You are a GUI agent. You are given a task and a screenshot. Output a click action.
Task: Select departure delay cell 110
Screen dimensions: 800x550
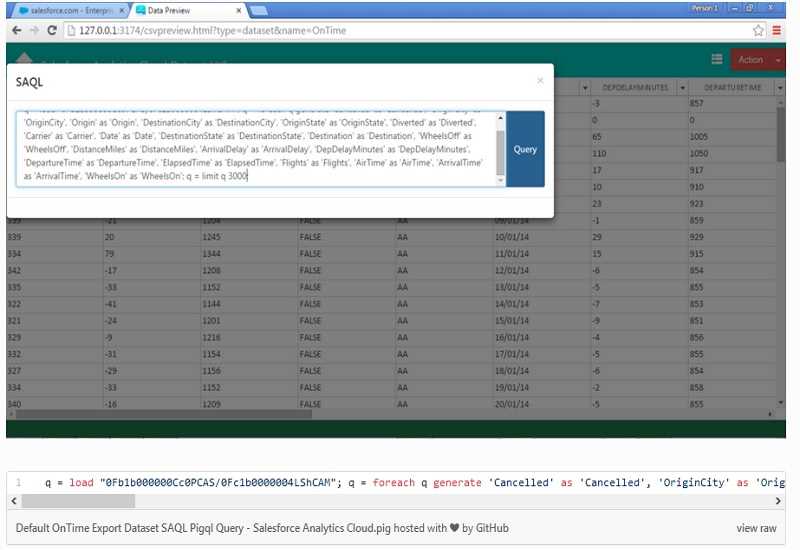point(640,153)
